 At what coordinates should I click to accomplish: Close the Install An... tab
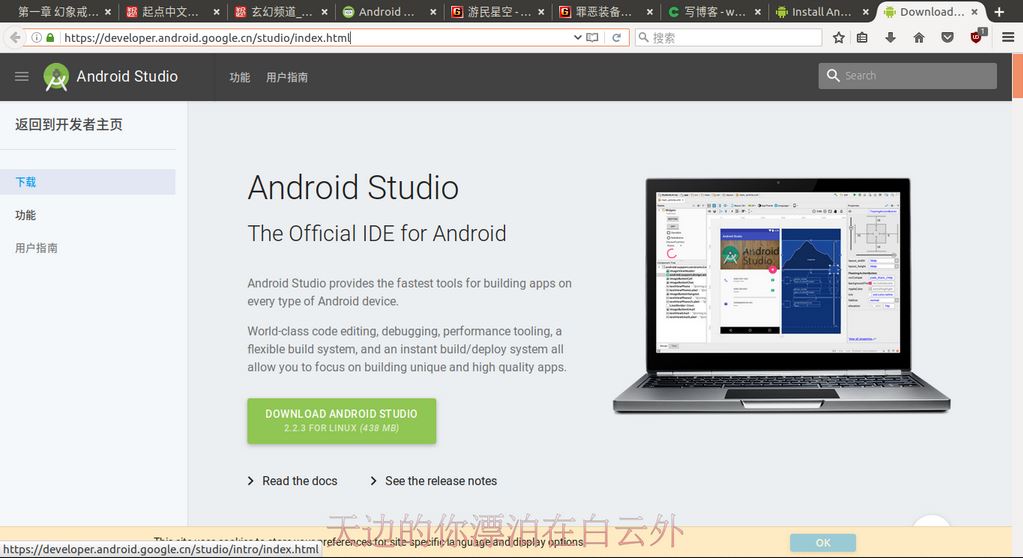[866, 12]
